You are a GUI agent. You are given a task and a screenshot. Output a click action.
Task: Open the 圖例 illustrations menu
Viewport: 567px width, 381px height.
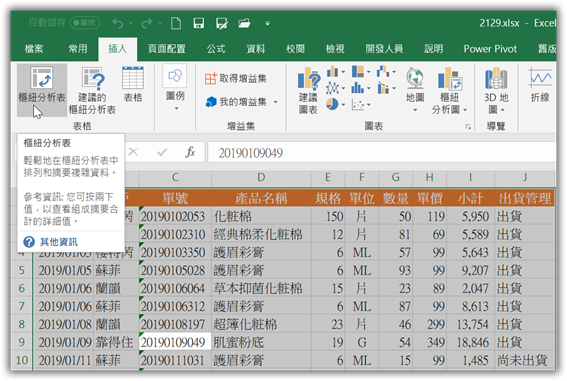[175, 88]
